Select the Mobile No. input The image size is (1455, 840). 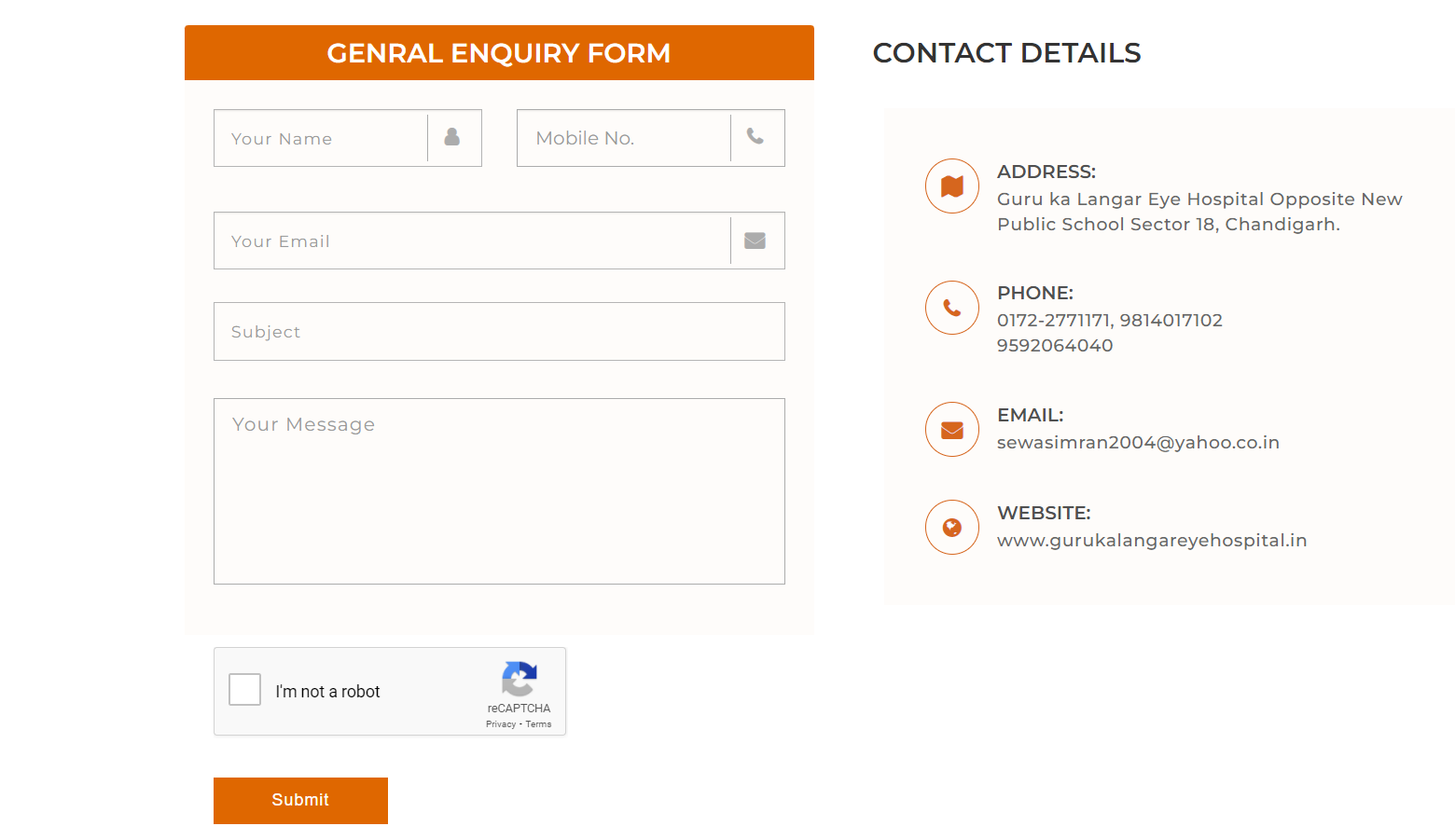[624, 138]
